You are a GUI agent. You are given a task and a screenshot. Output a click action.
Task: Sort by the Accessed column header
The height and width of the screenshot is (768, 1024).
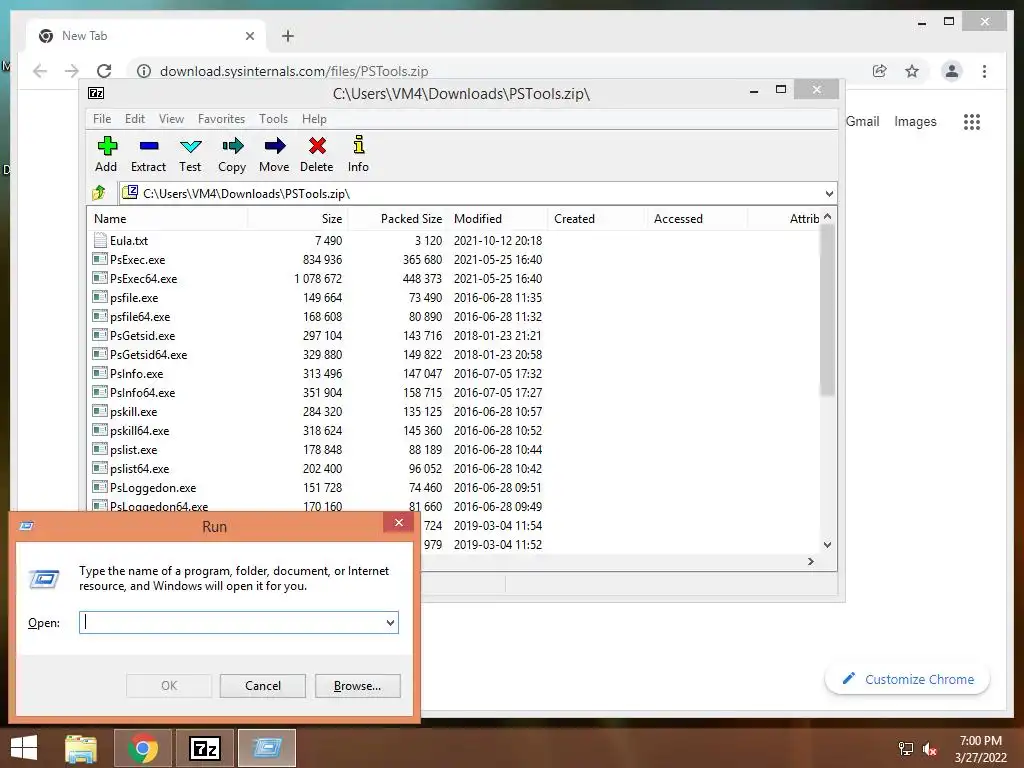tap(697, 219)
